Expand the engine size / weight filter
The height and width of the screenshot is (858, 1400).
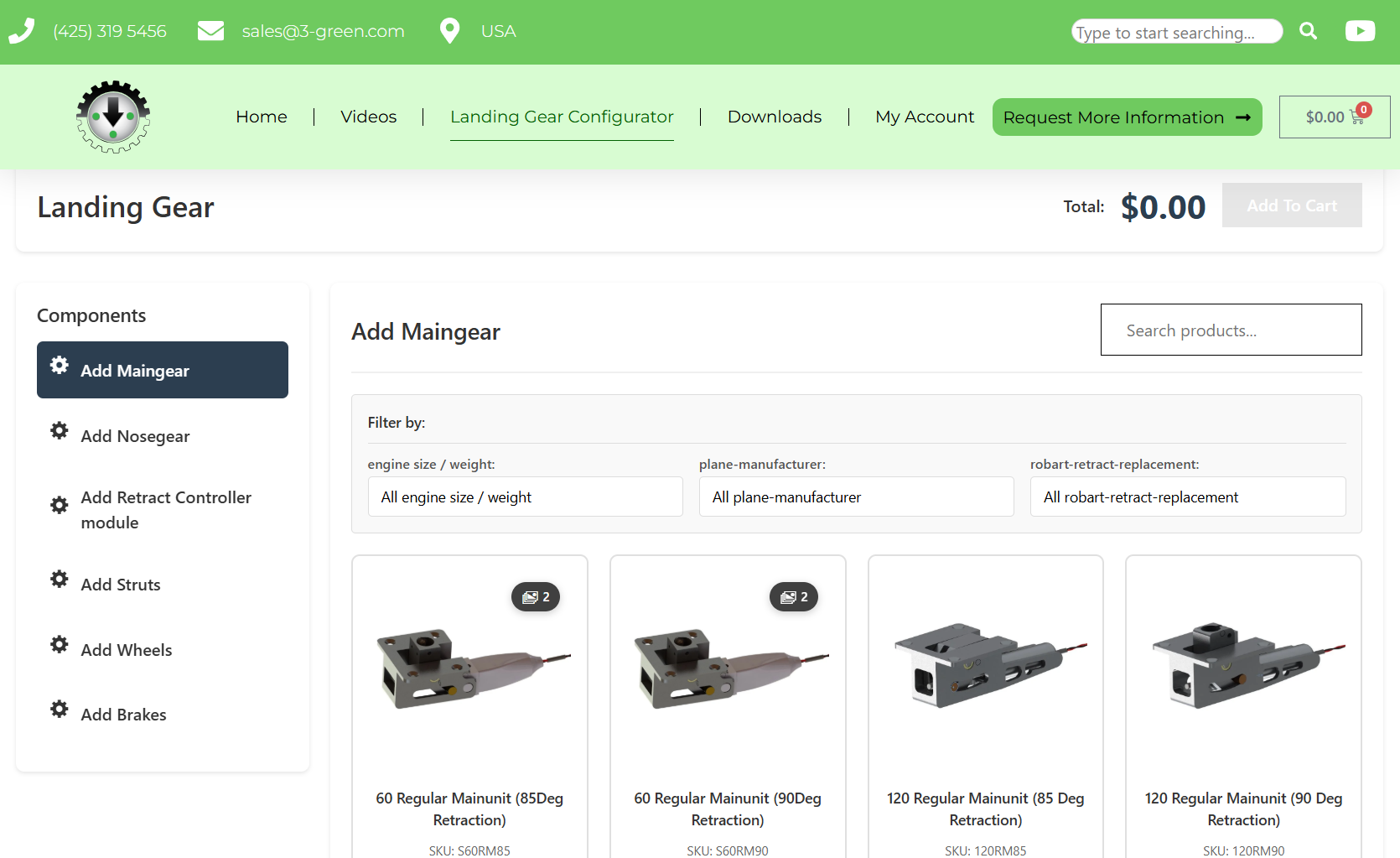pyautogui.click(x=525, y=497)
